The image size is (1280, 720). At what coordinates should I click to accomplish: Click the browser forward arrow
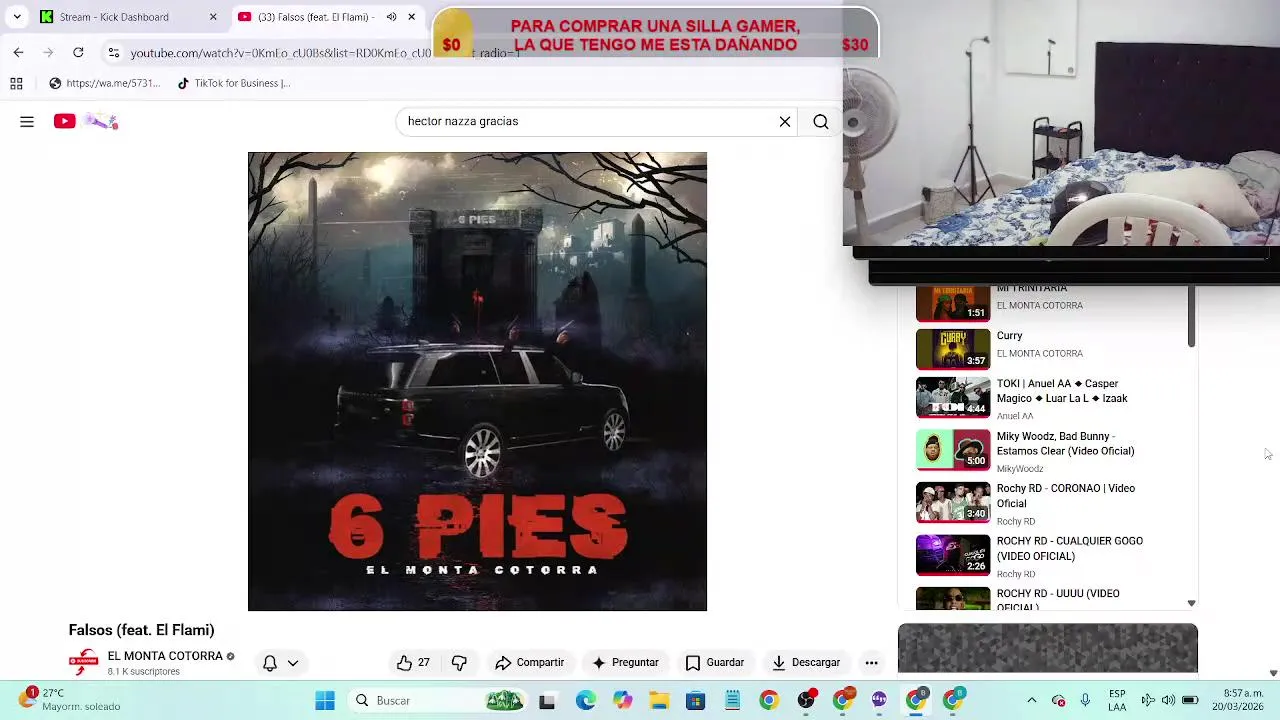click(x=48, y=52)
